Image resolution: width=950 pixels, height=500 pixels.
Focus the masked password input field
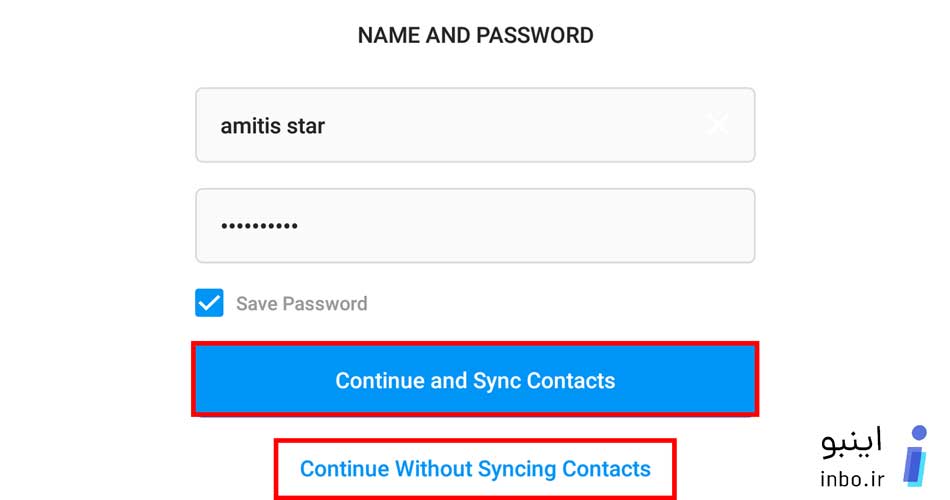point(475,225)
